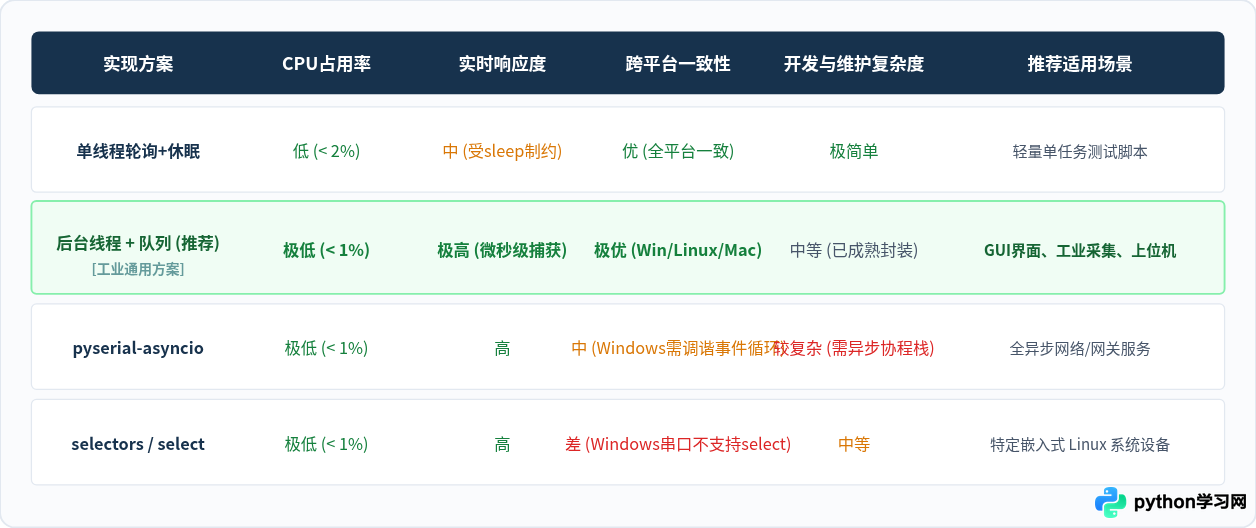Screen dimensions: 1256x528
Task: Click the '低 (< 2%)' CPU cell
Action: (x=326, y=151)
